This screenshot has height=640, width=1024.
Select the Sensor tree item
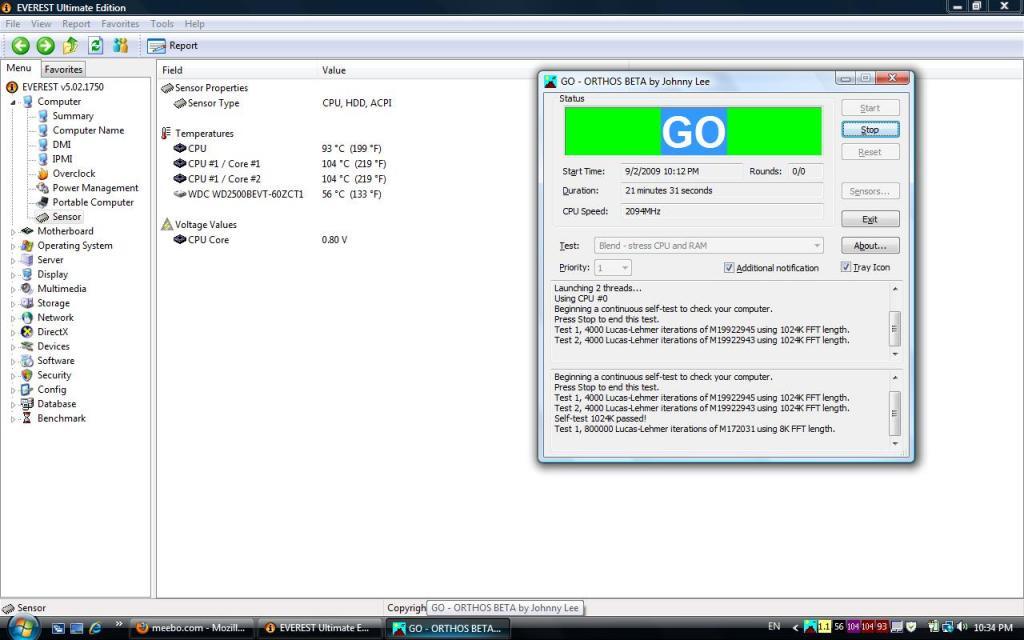pyautogui.click(x=67, y=216)
